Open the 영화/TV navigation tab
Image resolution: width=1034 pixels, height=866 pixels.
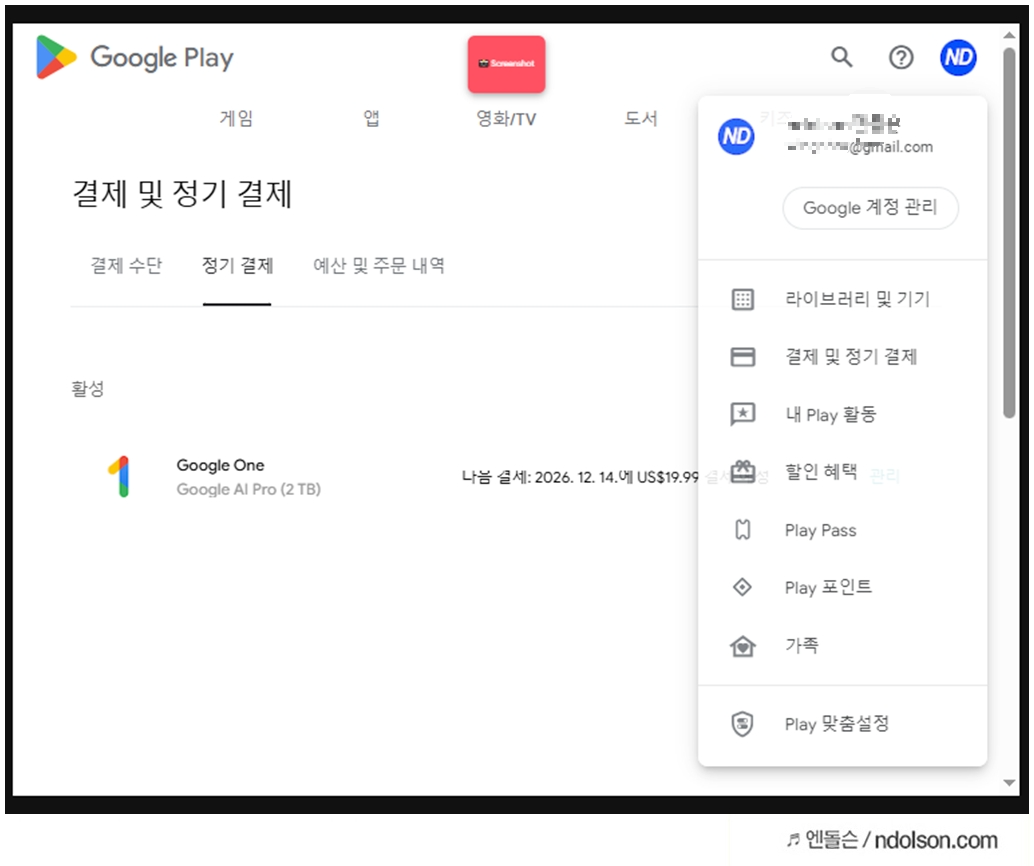(506, 119)
